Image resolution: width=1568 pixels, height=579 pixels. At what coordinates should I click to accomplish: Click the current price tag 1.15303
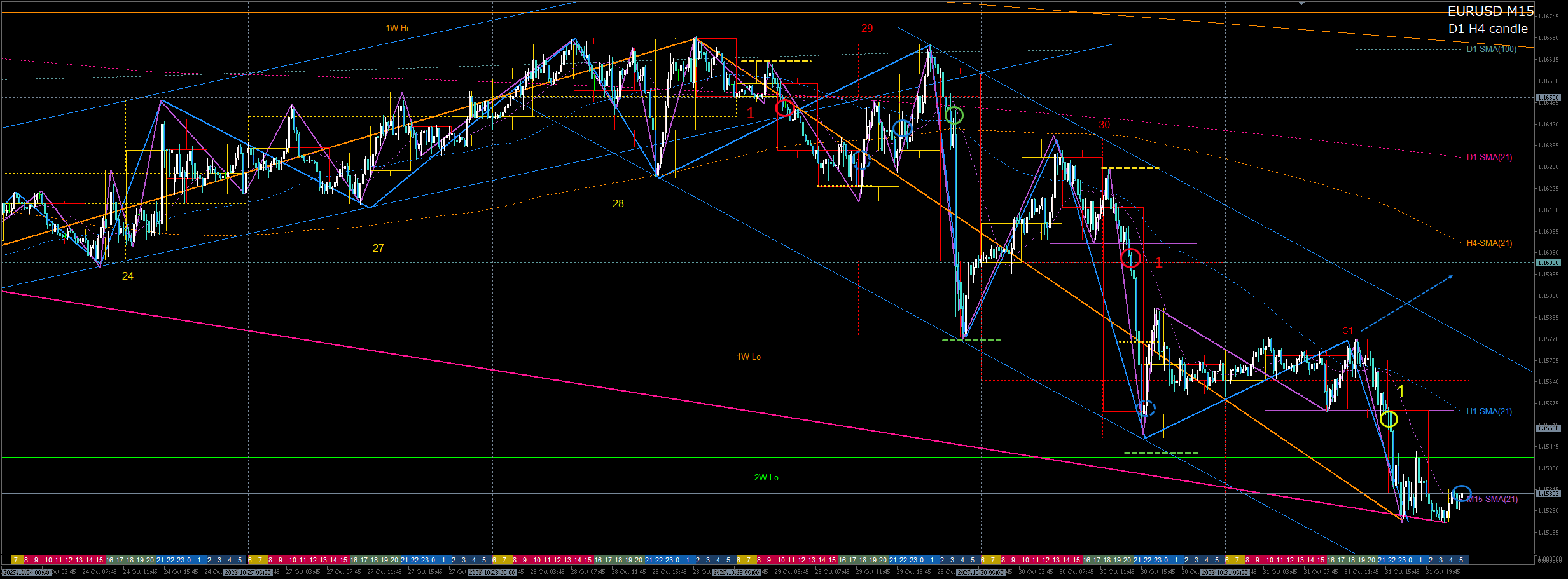point(1548,494)
